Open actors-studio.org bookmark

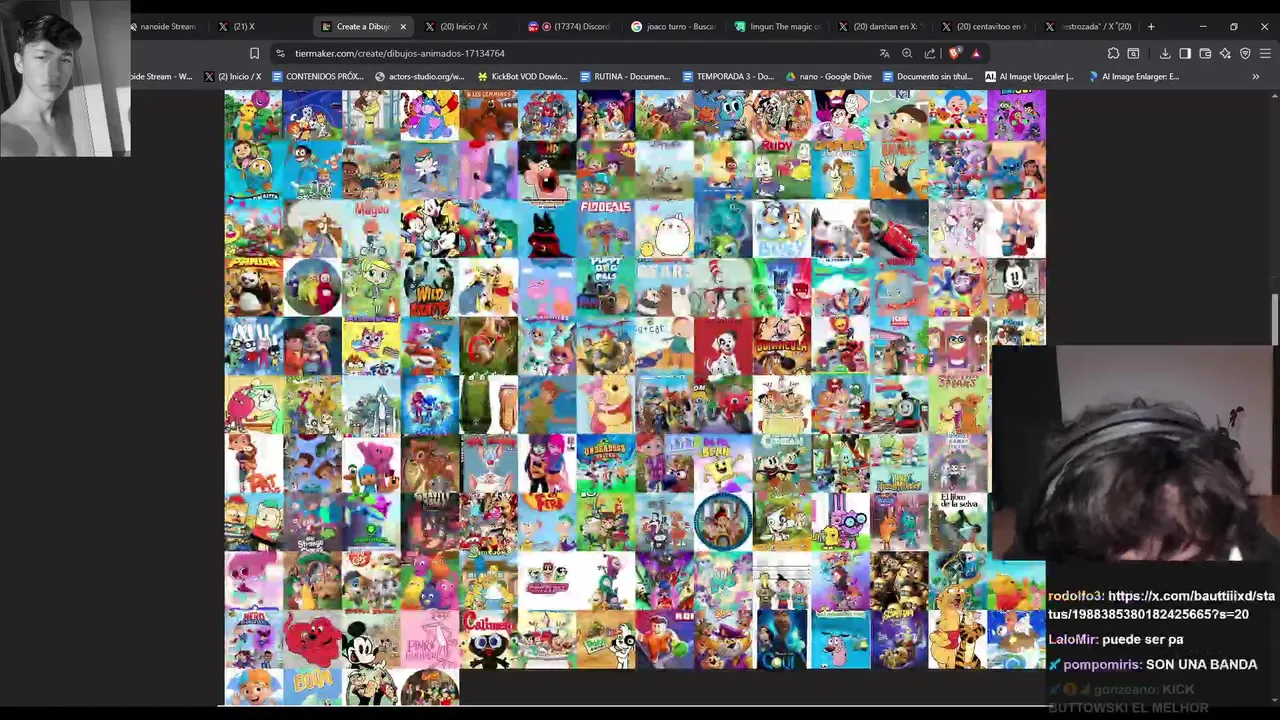pos(419,76)
